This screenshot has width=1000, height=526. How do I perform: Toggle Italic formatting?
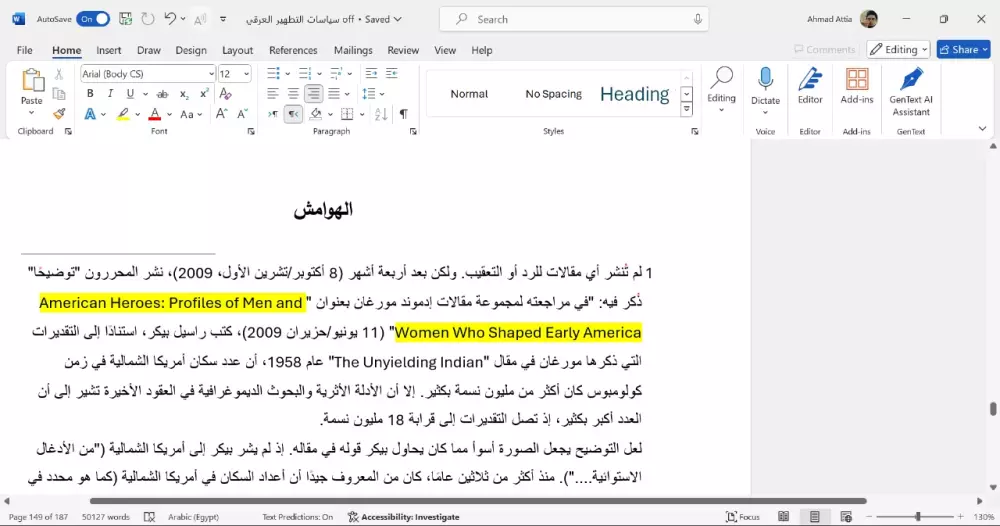click(x=110, y=94)
